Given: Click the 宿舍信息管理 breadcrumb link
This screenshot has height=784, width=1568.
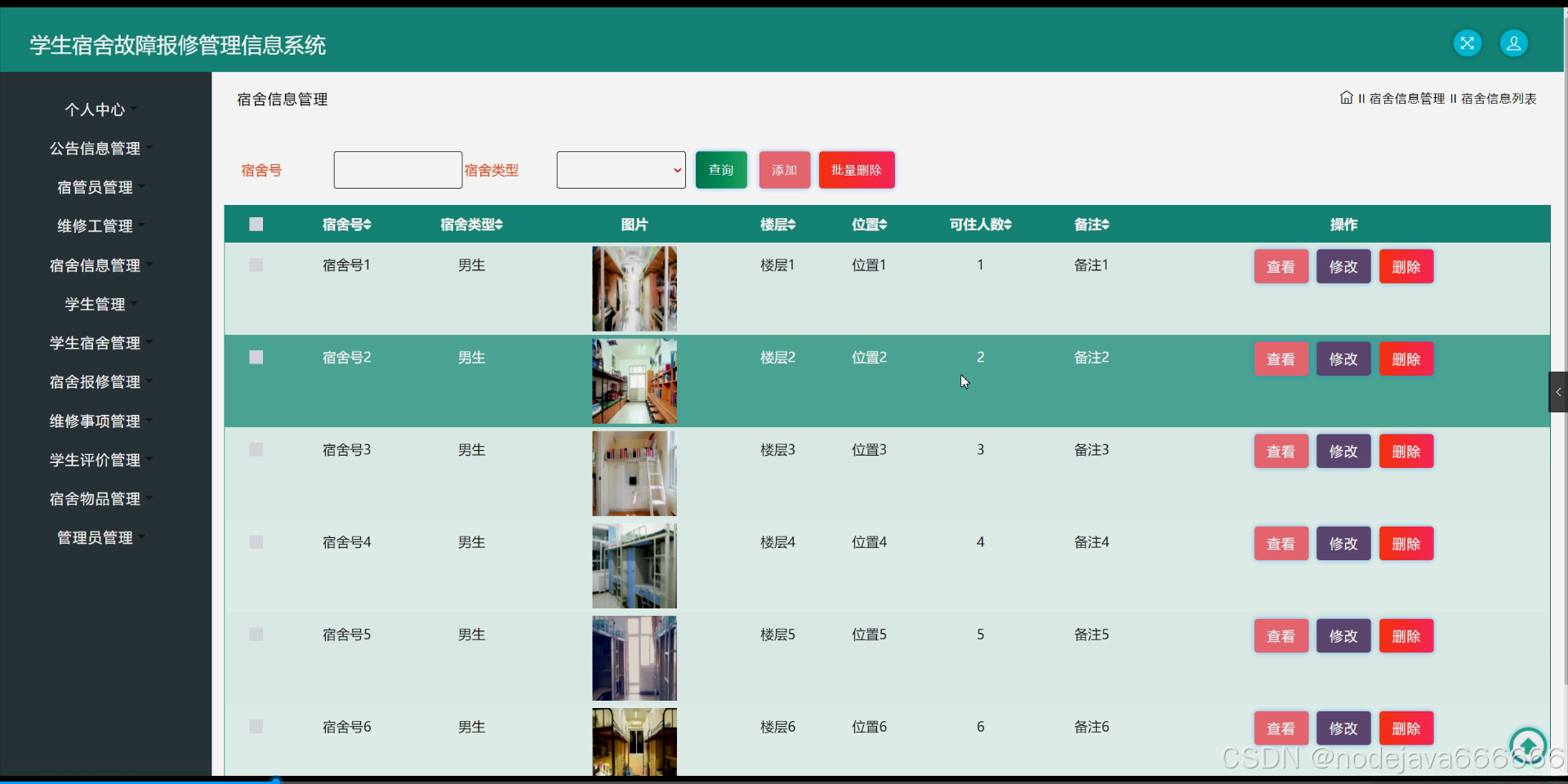Looking at the screenshot, I should pos(1407,99).
